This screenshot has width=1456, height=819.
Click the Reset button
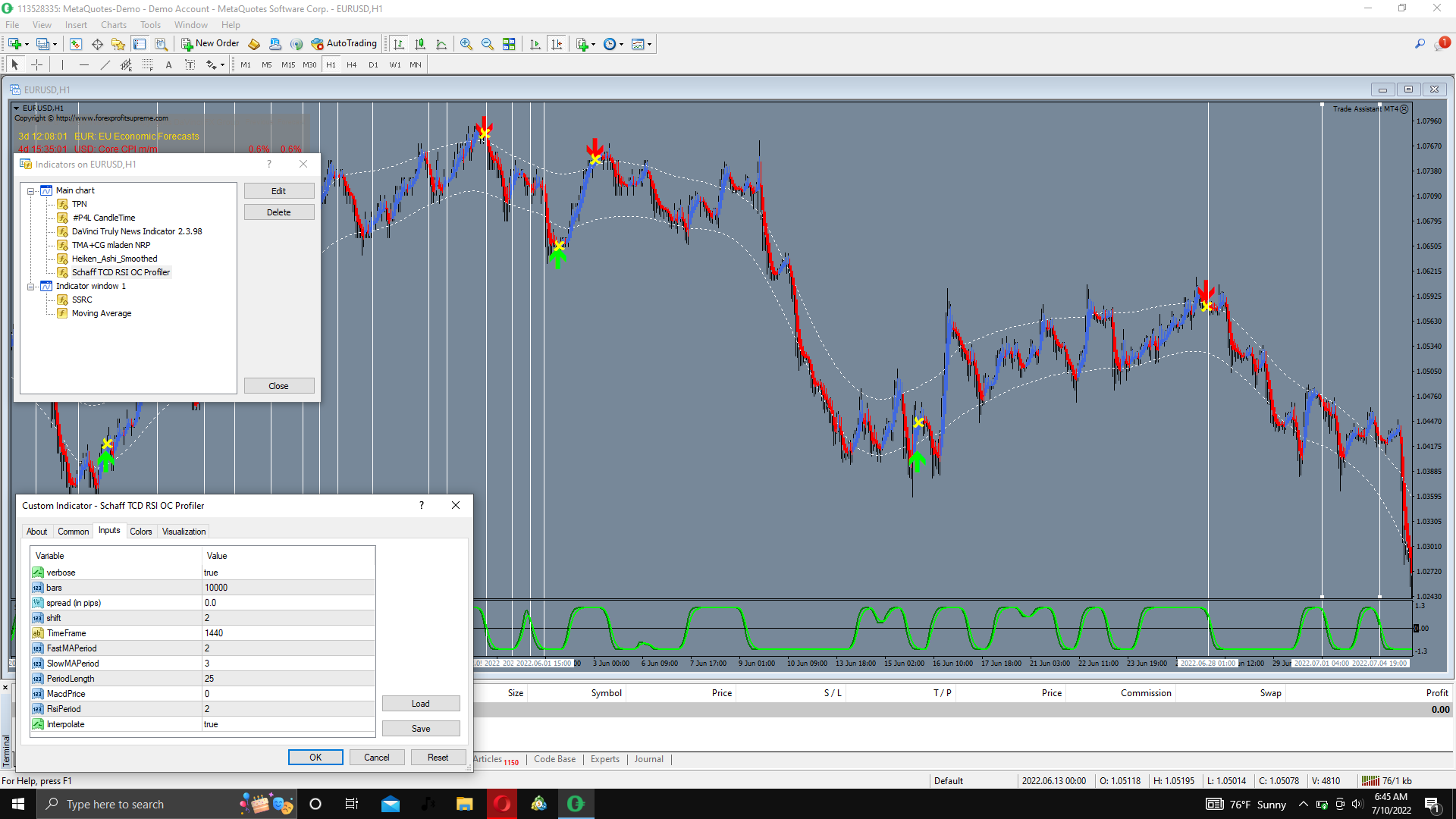(438, 758)
